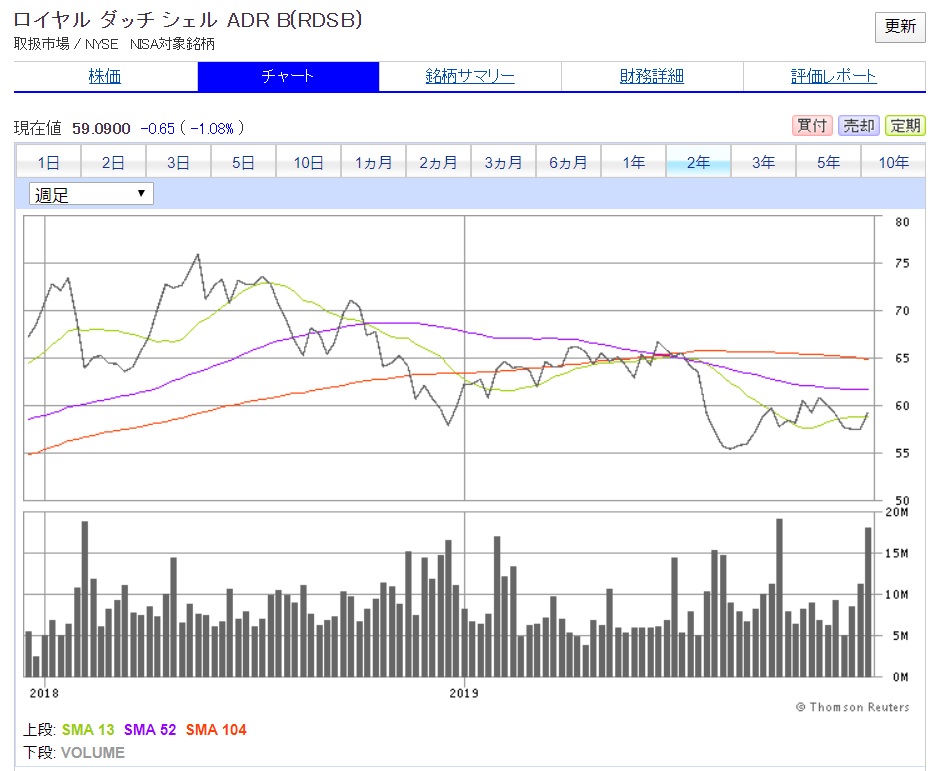Viewport: 935px width, 771px height.
Task: Switch to the 財務詳細 tab
Action: point(652,76)
